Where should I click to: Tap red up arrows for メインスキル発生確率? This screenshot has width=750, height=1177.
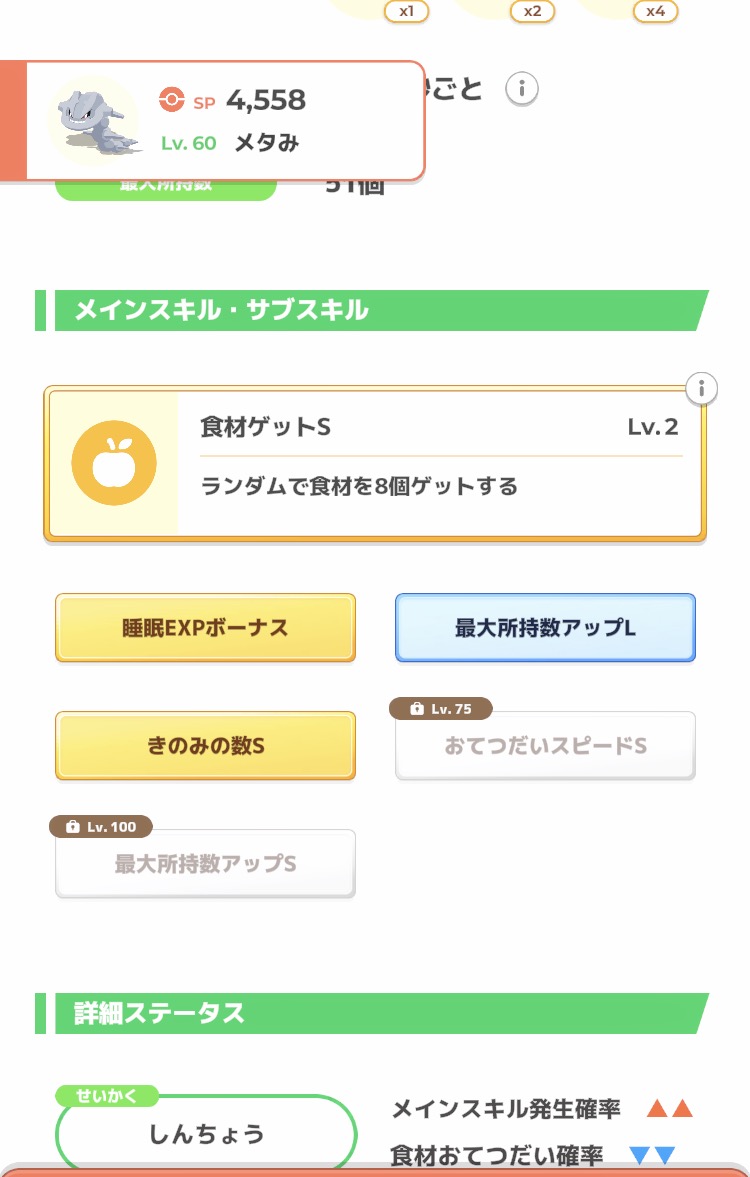(x=669, y=1108)
